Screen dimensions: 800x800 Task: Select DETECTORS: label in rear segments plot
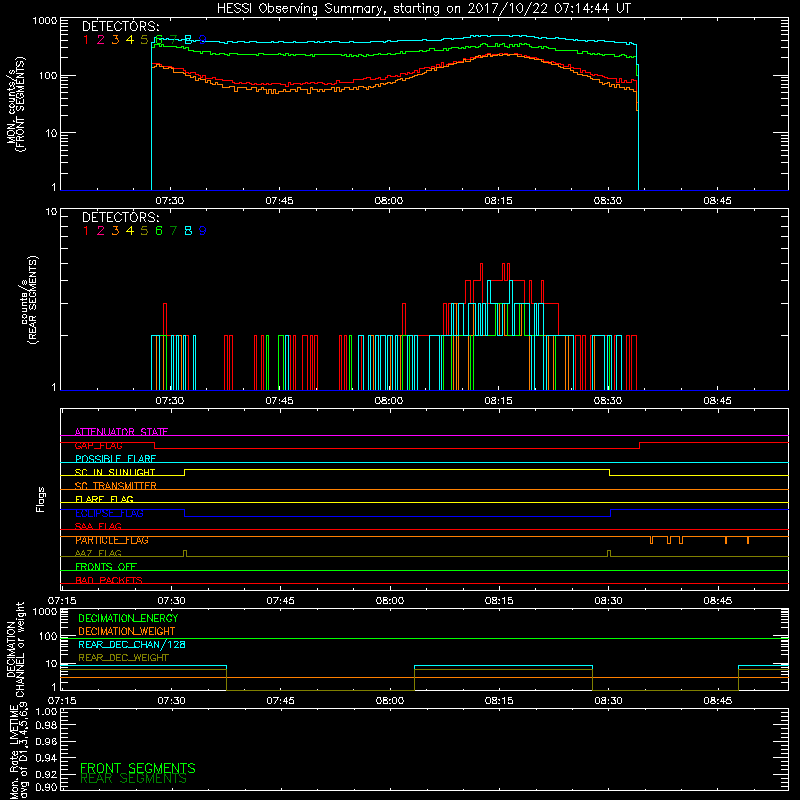tap(121, 218)
